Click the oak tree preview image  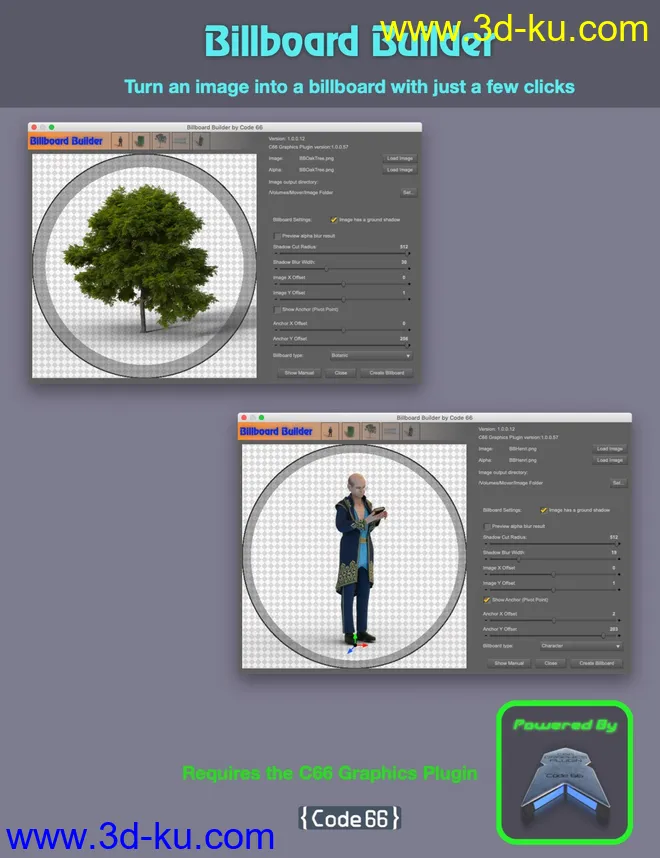coord(144,266)
